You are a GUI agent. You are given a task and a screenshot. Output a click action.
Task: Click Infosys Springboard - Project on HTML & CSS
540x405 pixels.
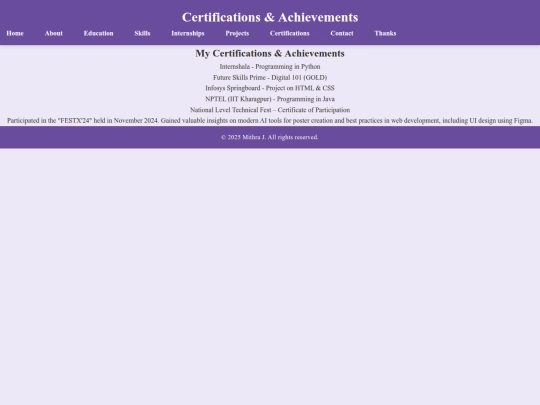(270, 88)
